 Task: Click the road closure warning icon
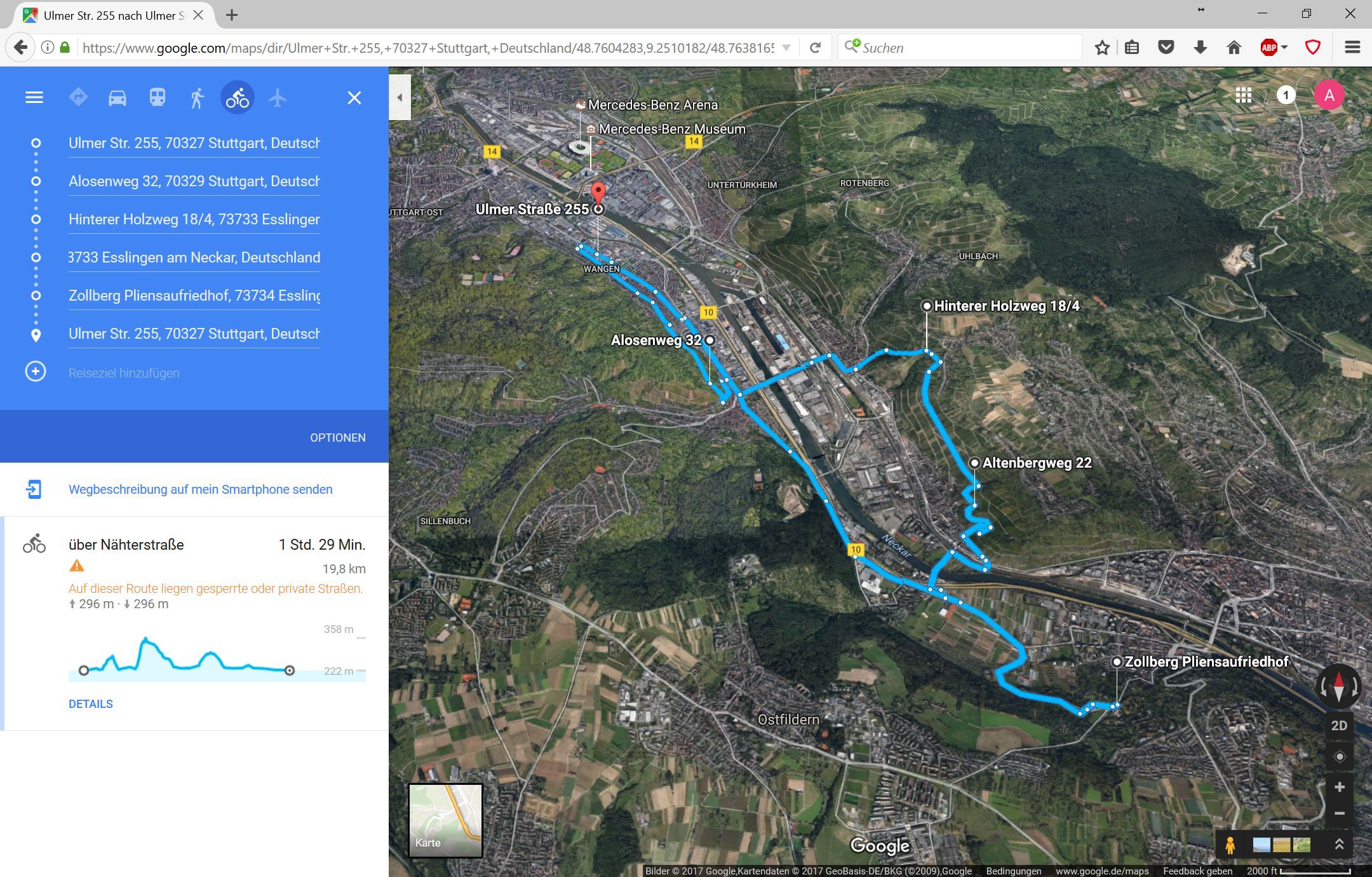tap(76, 566)
